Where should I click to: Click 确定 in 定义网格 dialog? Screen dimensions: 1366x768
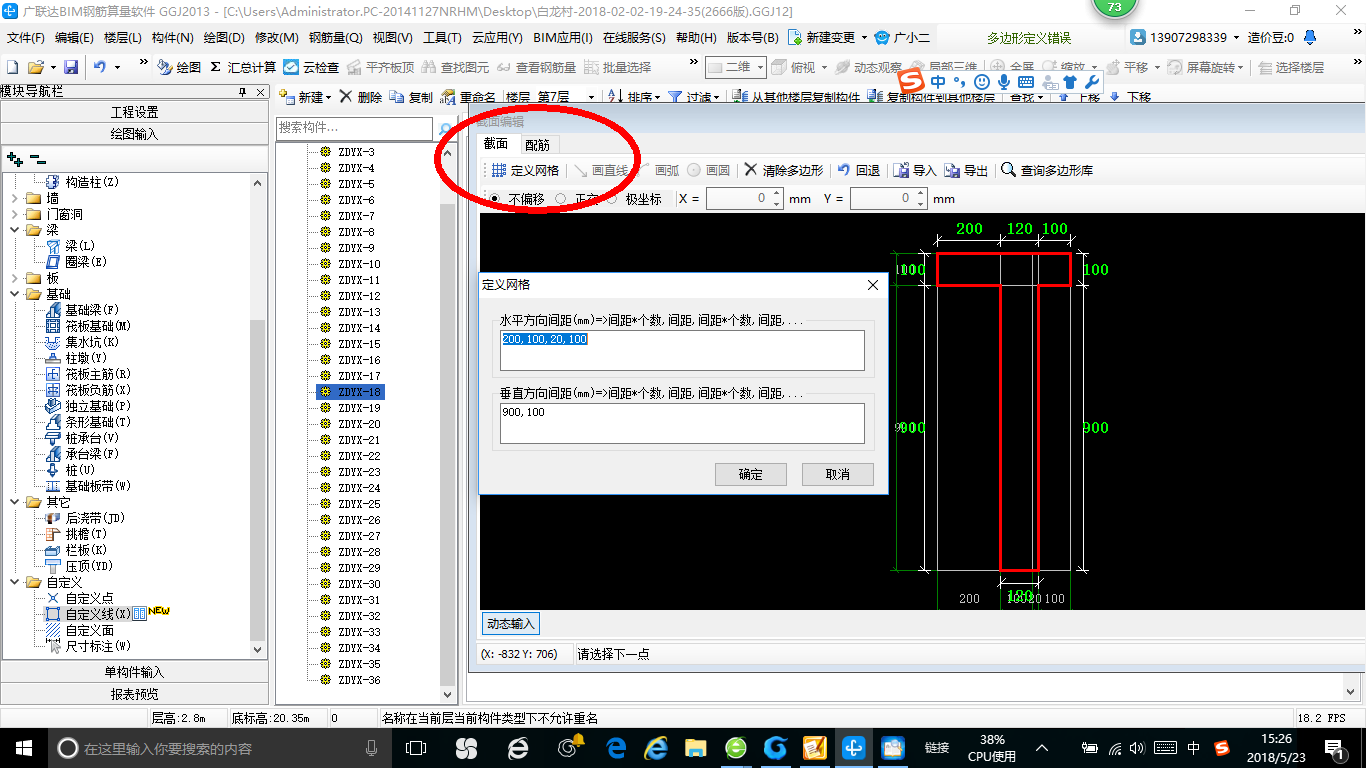point(751,475)
